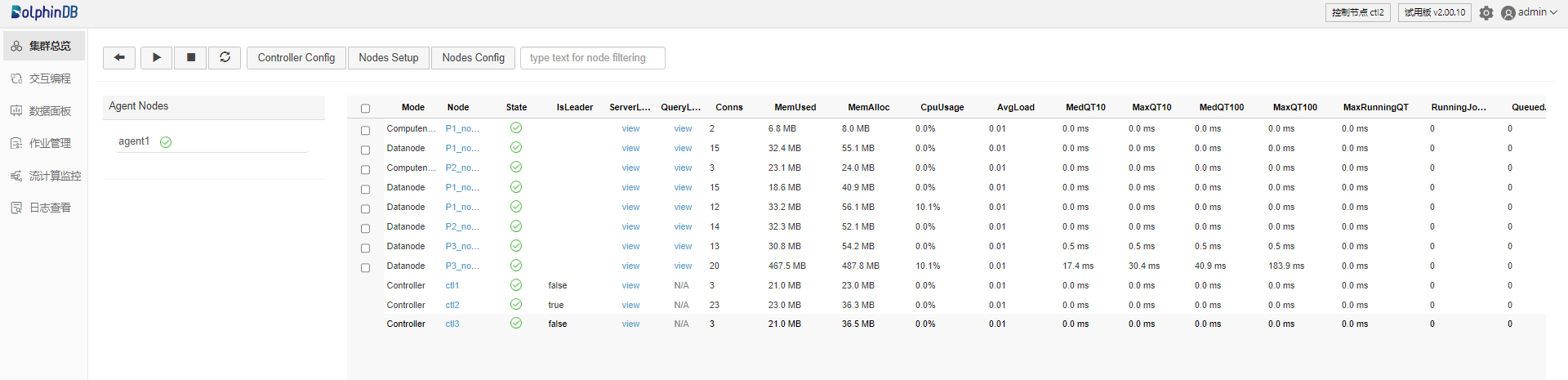Go to 作业管理 sidebar item

coord(50,143)
